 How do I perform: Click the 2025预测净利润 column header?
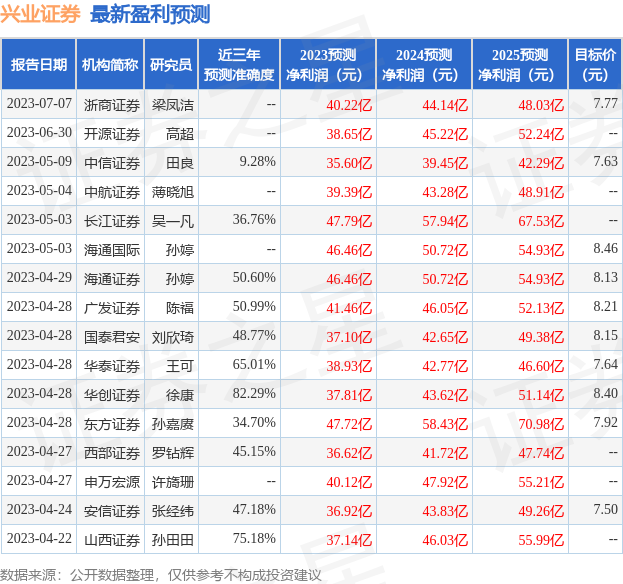click(519, 65)
